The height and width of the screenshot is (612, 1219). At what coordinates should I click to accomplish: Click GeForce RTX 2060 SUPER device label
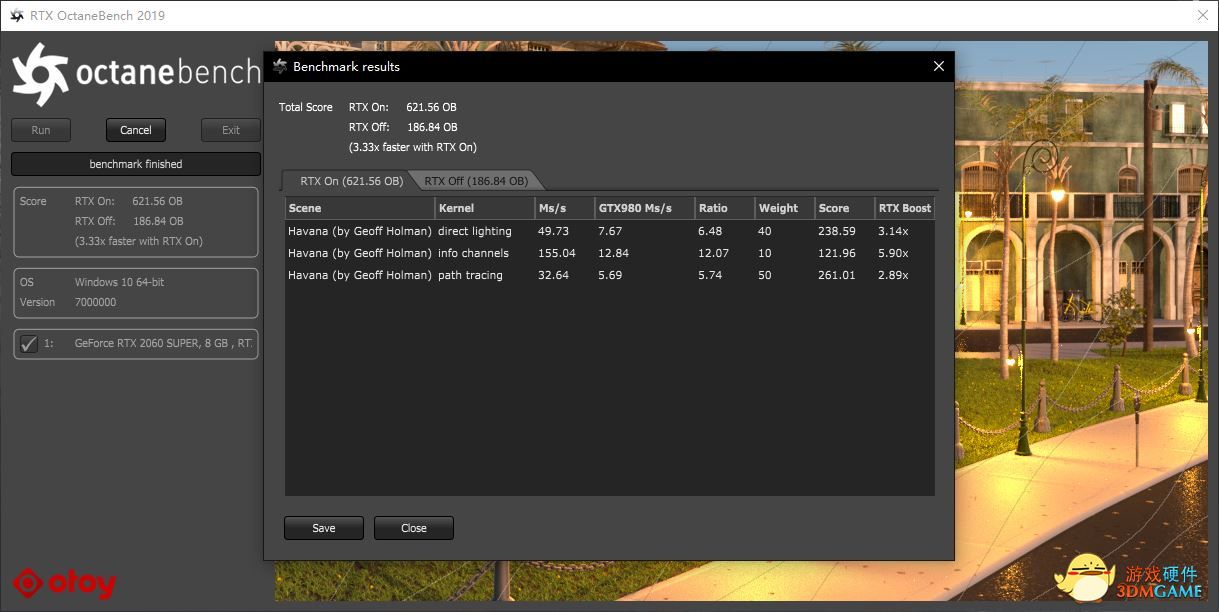pyautogui.click(x=164, y=343)
